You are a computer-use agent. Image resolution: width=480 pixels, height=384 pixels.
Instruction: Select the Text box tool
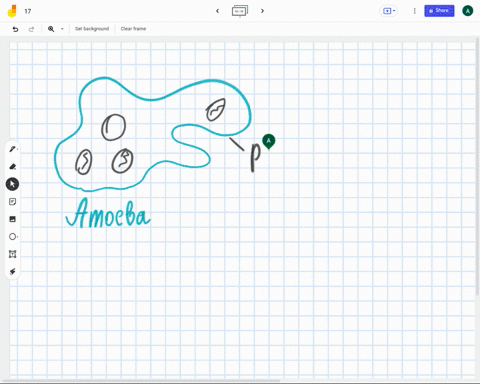[x=13, y=254]
